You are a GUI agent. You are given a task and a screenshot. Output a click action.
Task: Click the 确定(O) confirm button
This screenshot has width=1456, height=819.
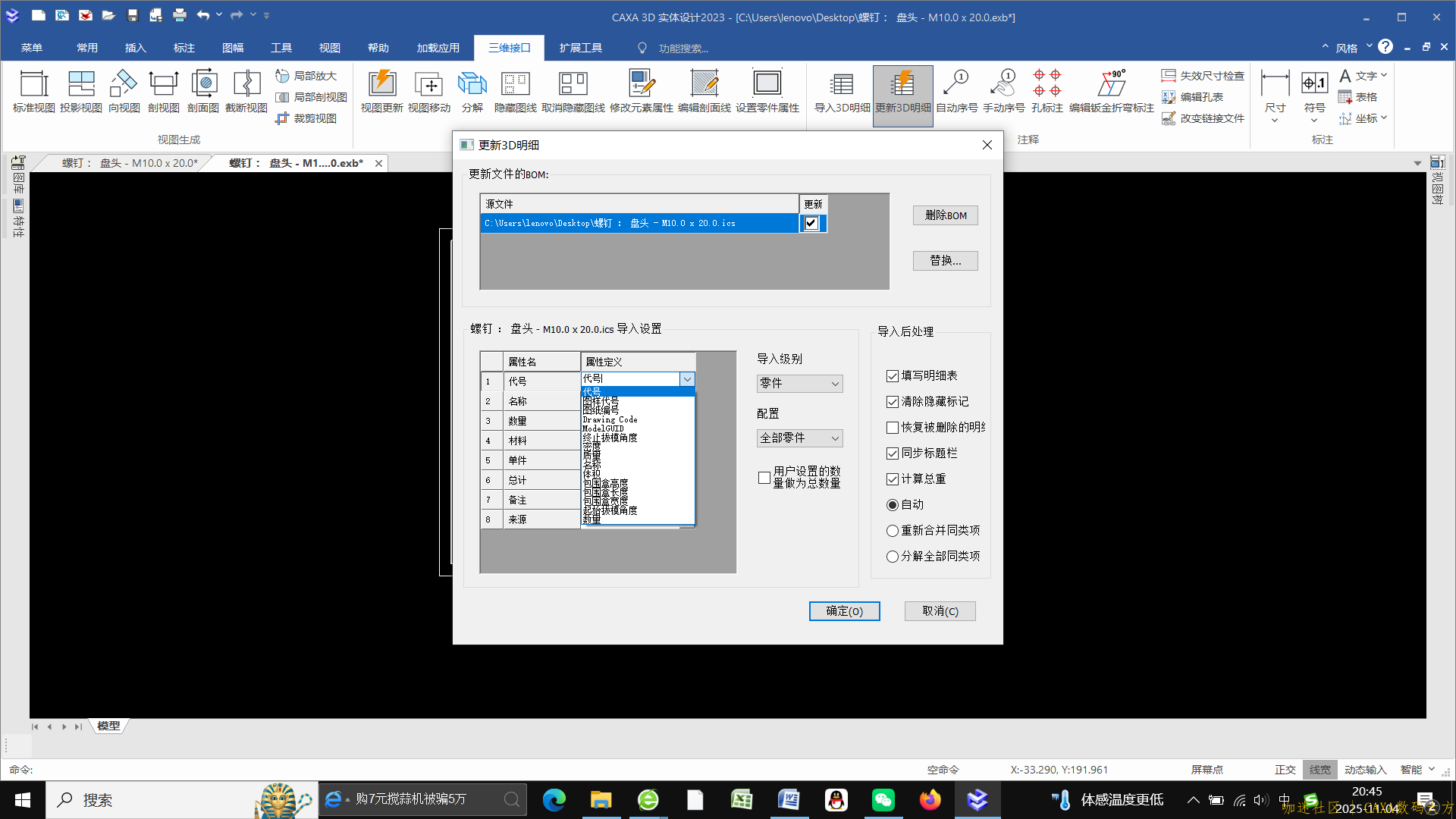(844, 610)
